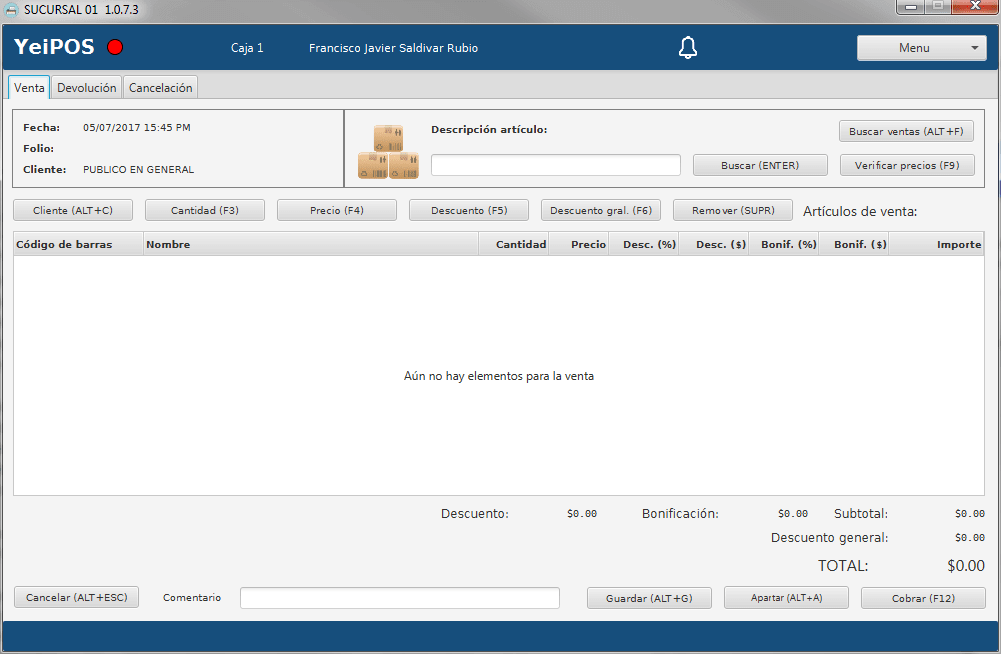Click the printer icon in title bar
1001x654 pixels.
point(11,9)
